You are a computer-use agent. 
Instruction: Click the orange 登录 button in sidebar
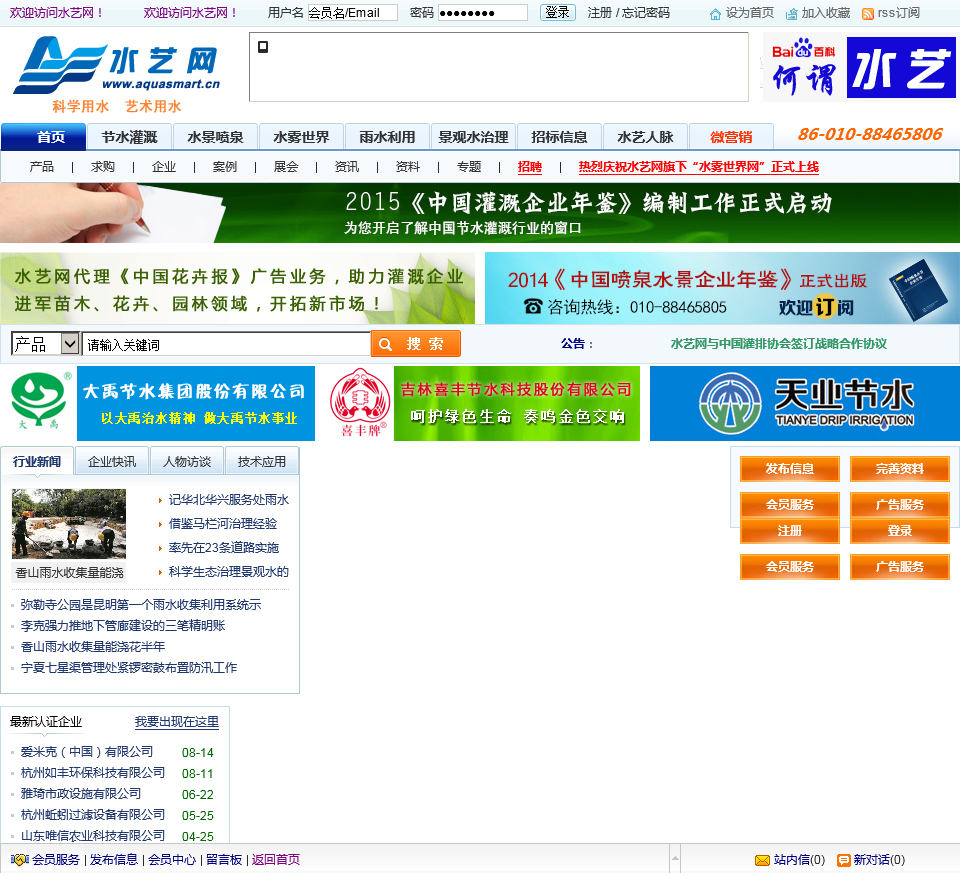click(x=899, y=531)
